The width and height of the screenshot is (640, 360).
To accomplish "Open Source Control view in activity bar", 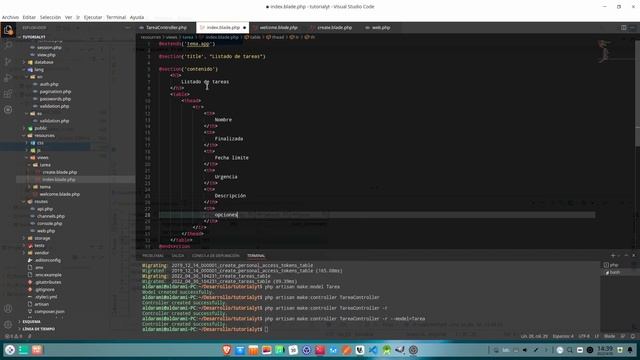I will [8, 62].
